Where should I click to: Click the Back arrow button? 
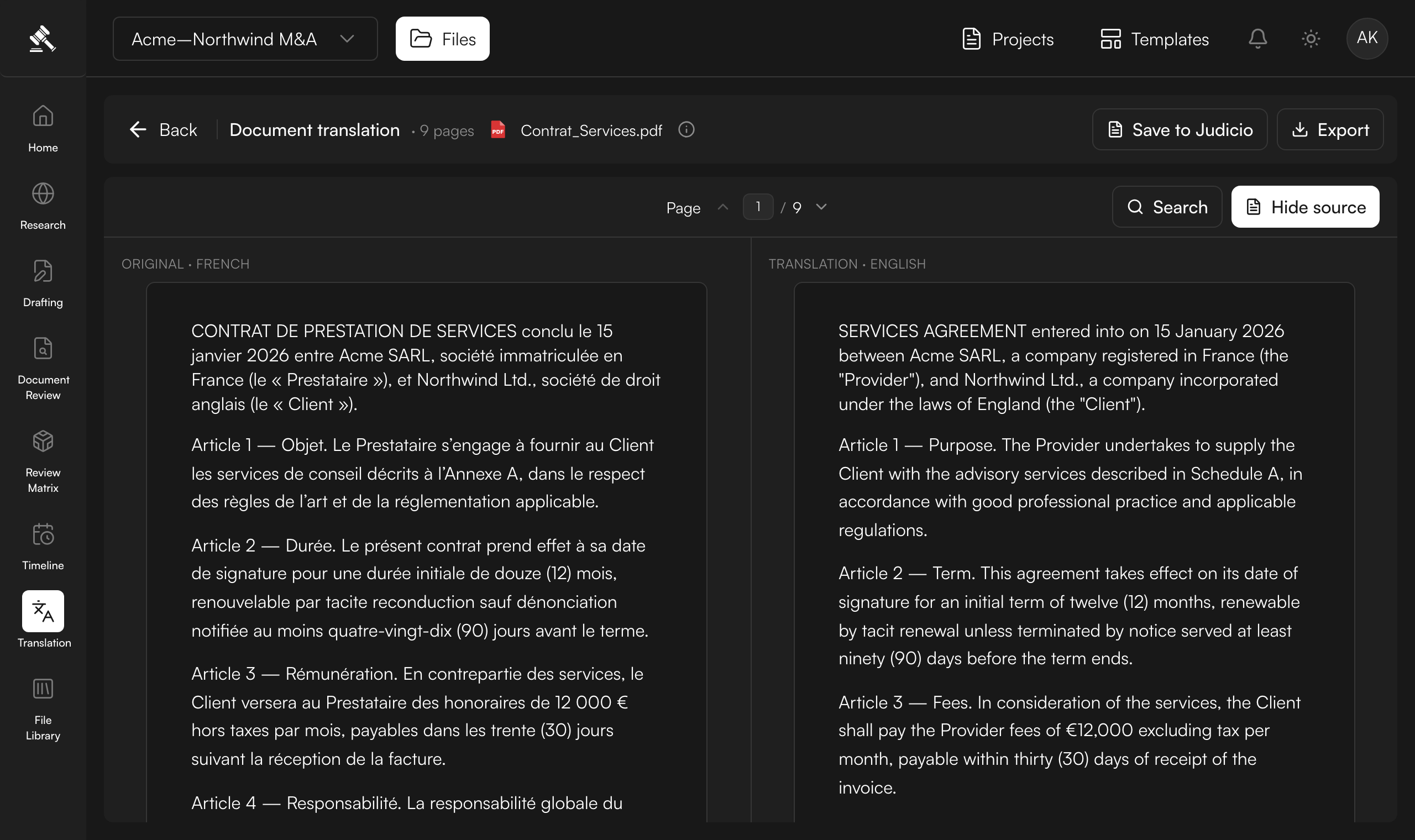click(x=163, y=130)
